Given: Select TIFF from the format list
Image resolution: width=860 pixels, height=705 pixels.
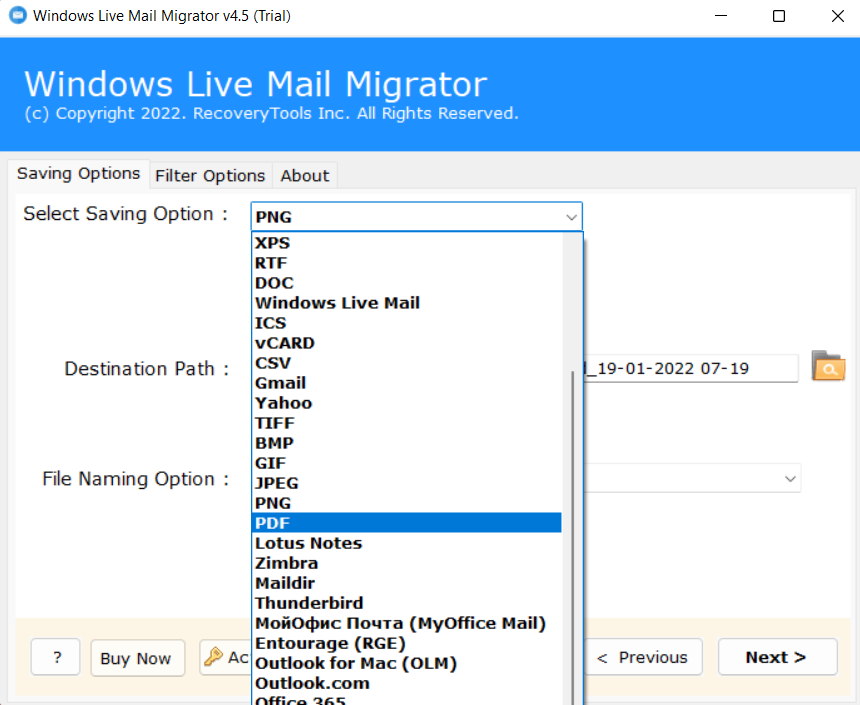Looking at the screenshot, I should click(x=407, y=423).
